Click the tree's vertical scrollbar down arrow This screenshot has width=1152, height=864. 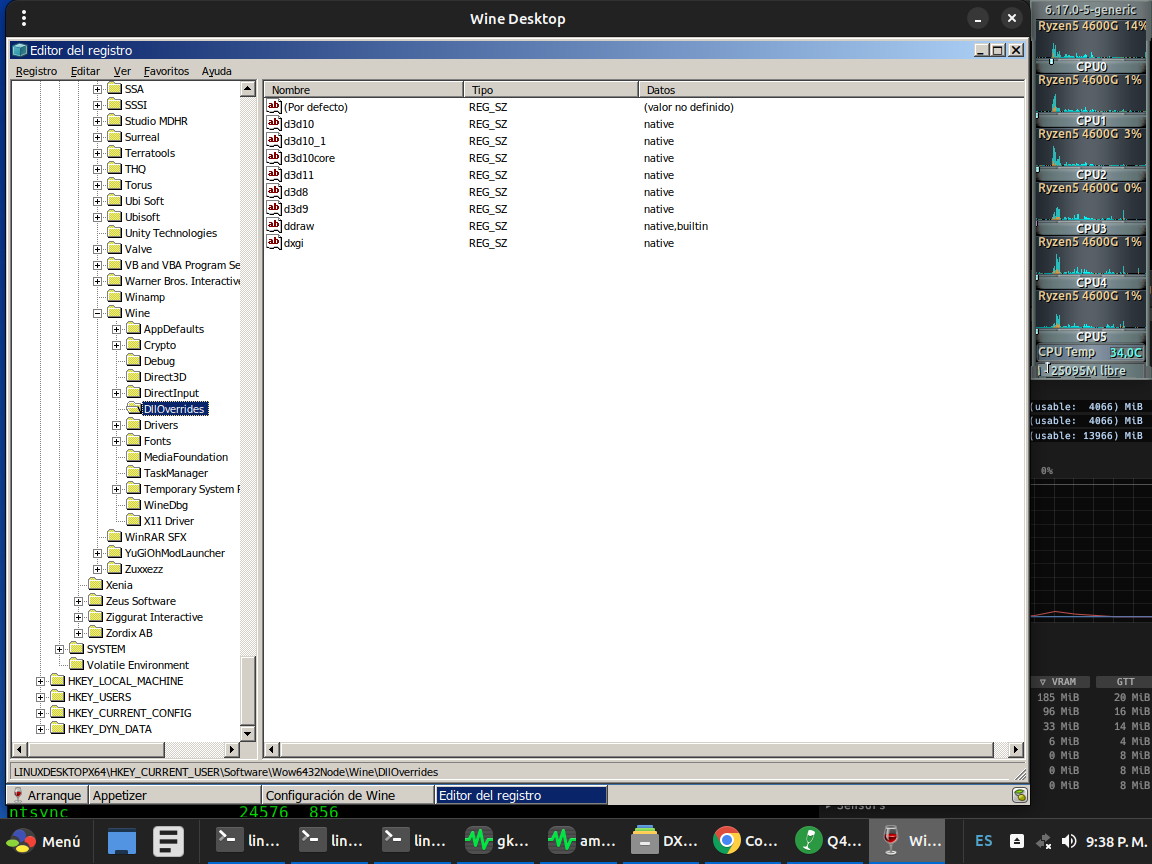pyautogui.click(x=248, y=733)
